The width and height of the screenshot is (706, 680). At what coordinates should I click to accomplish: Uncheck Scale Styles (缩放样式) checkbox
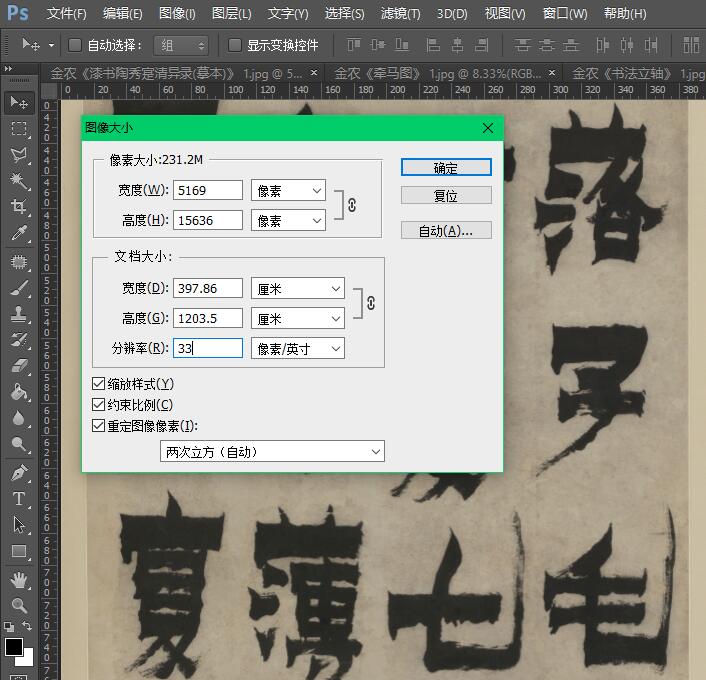point(98,384)
